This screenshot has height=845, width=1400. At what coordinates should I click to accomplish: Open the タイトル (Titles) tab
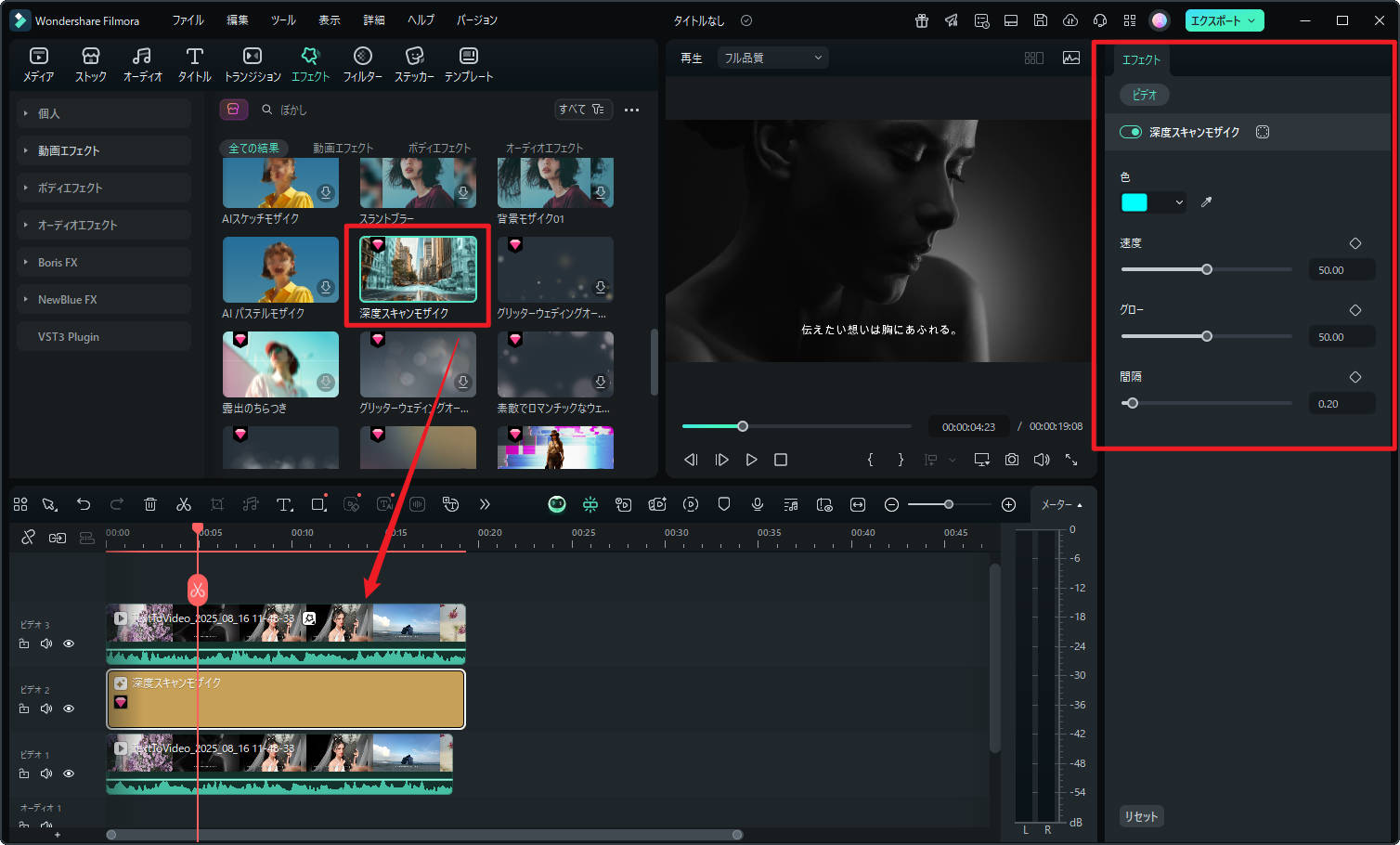coord(194,65)
